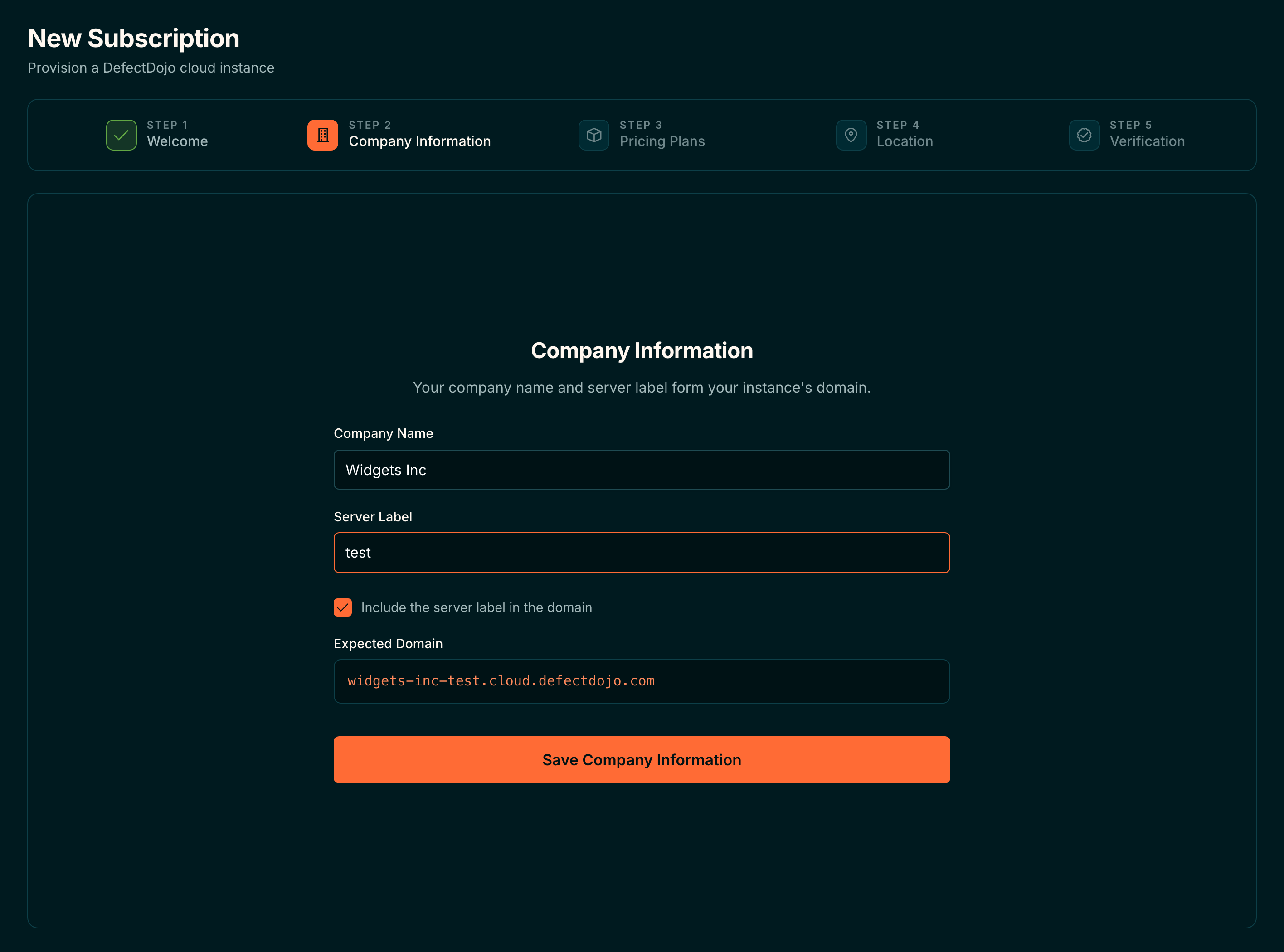Image resolution: width=1284 pixels, height=952 pixels.
Task: Focus the Company Name input field
Action: point(642,470)
